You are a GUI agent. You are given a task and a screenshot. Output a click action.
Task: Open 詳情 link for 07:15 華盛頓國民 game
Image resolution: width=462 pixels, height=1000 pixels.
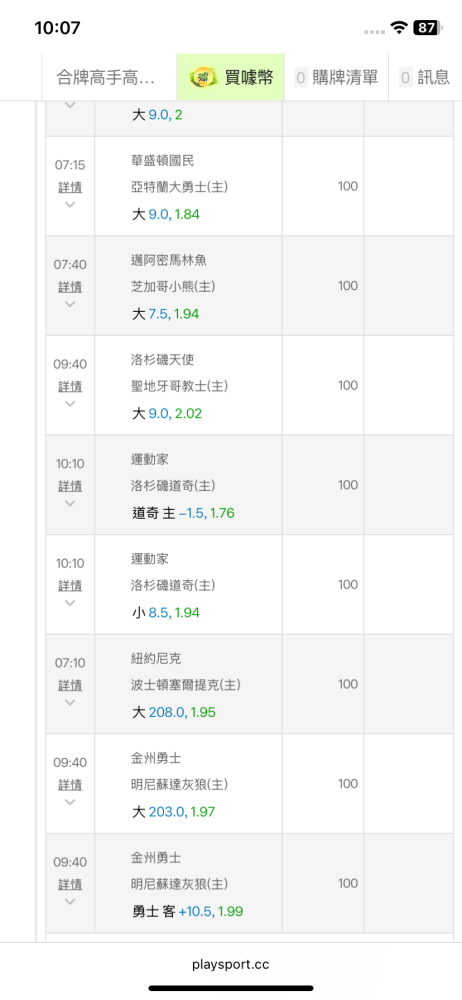click(x=70, y=188)
